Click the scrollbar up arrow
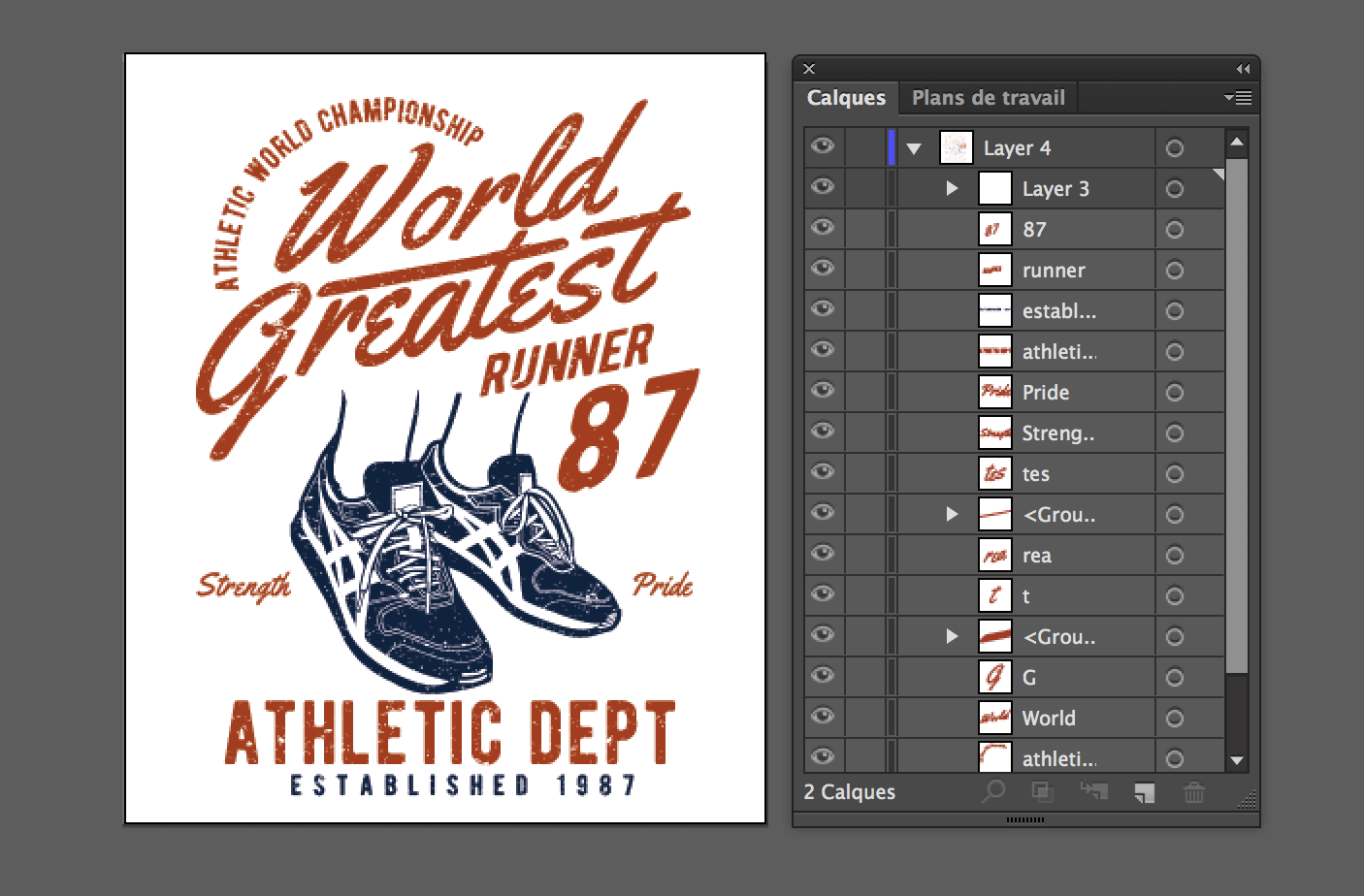This screenshot has width=1364, height=896. coord(1237,141)
